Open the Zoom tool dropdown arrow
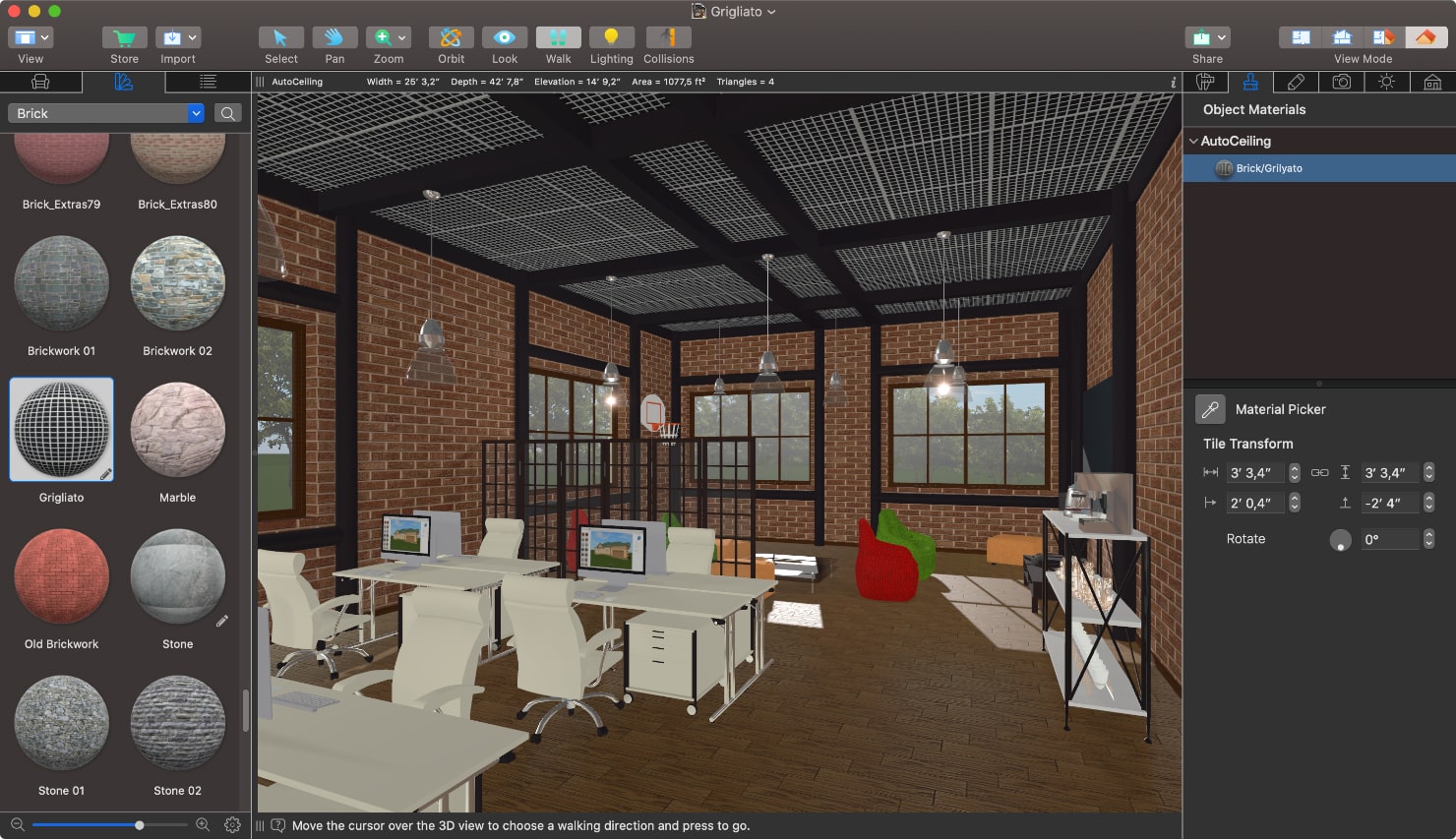 click(x=402, y=36)
